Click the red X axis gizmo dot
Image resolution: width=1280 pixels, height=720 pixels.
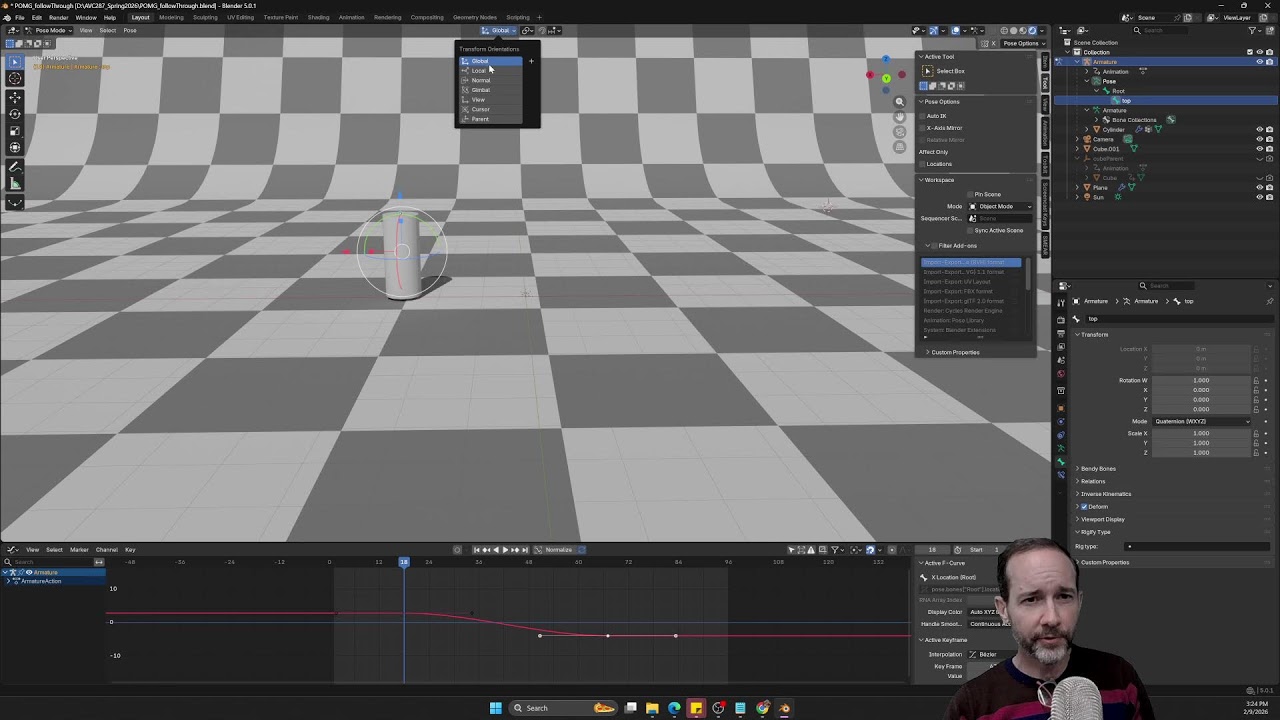870,75
